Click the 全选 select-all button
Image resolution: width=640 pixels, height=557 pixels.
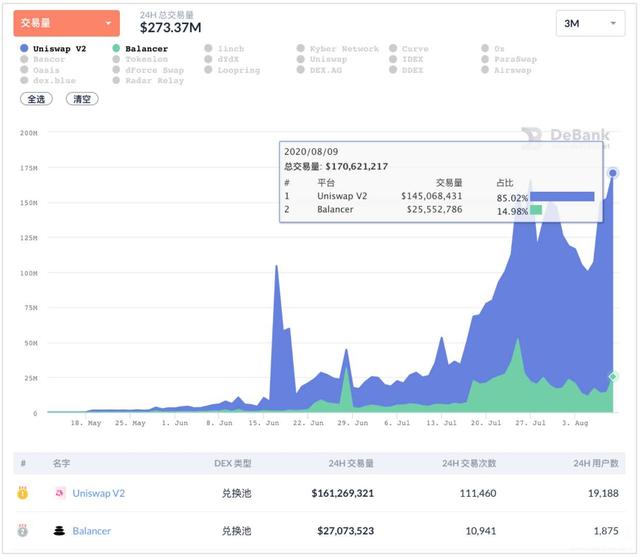click(x=36, y=99)
